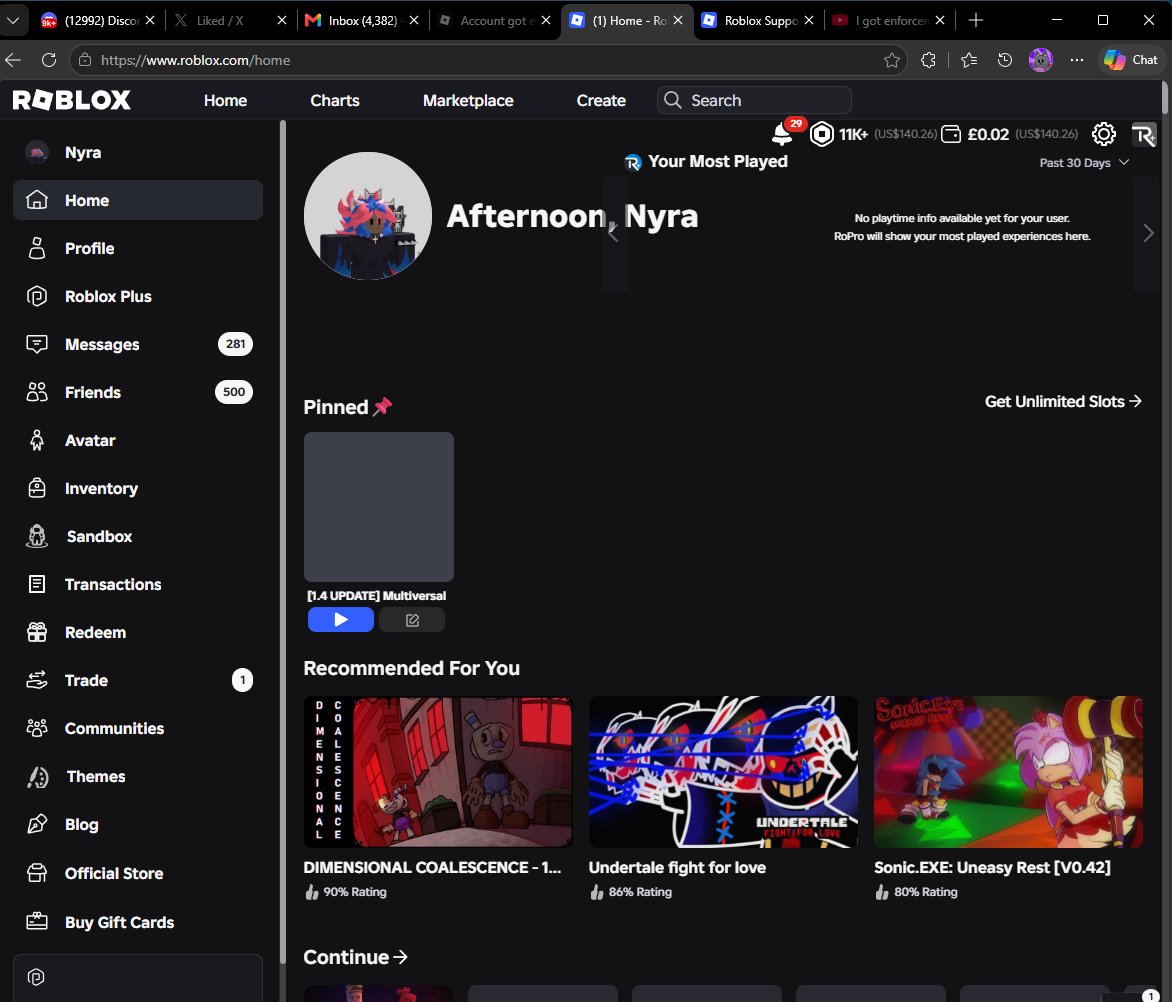Open new browser tab

click(x=975, y=20)
